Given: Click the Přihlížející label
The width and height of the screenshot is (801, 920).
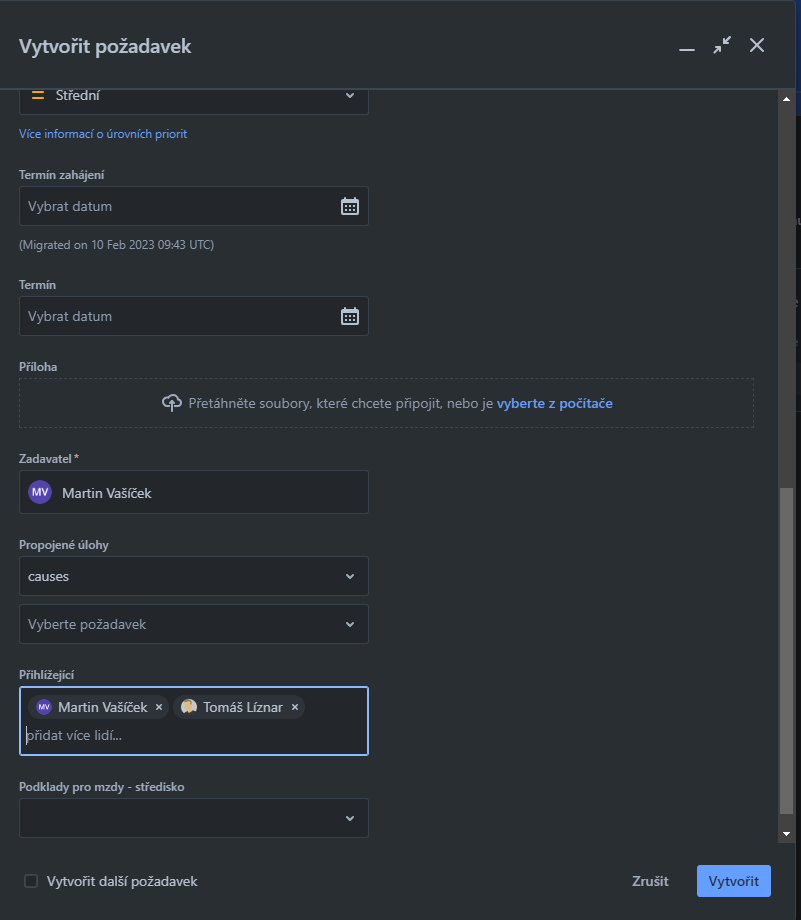Looking at the screenshot, I should (x=46, y=675).
